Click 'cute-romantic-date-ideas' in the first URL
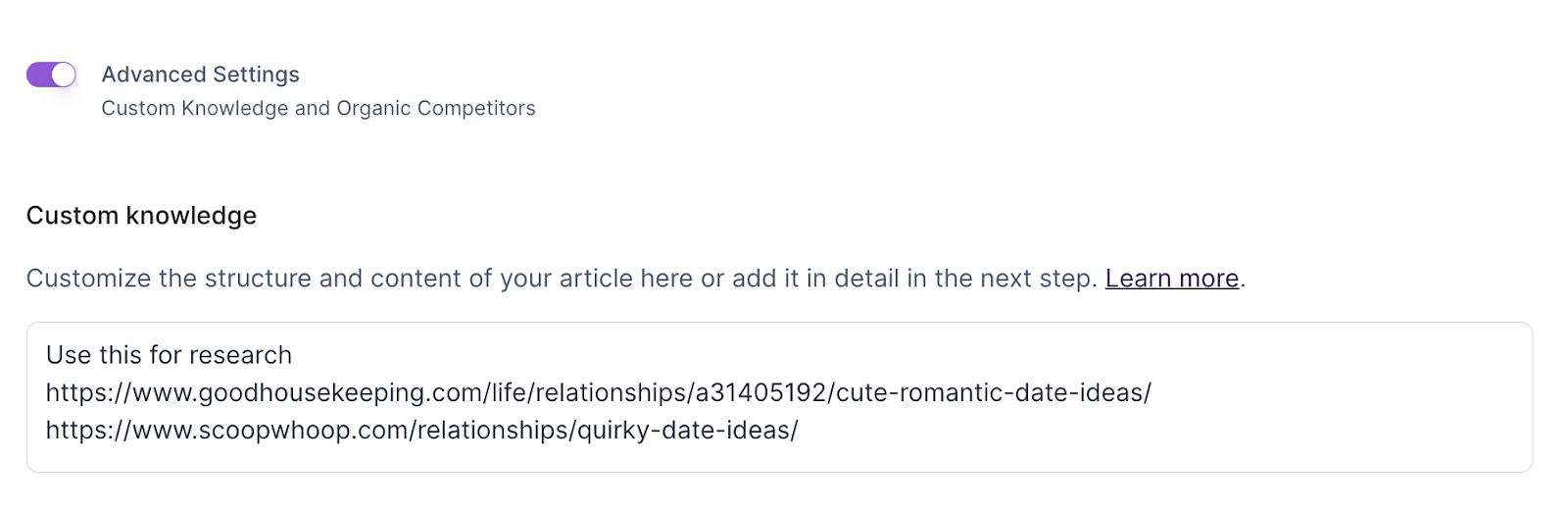The height and width of the screenshot is (511, 1568). [992, 392]
